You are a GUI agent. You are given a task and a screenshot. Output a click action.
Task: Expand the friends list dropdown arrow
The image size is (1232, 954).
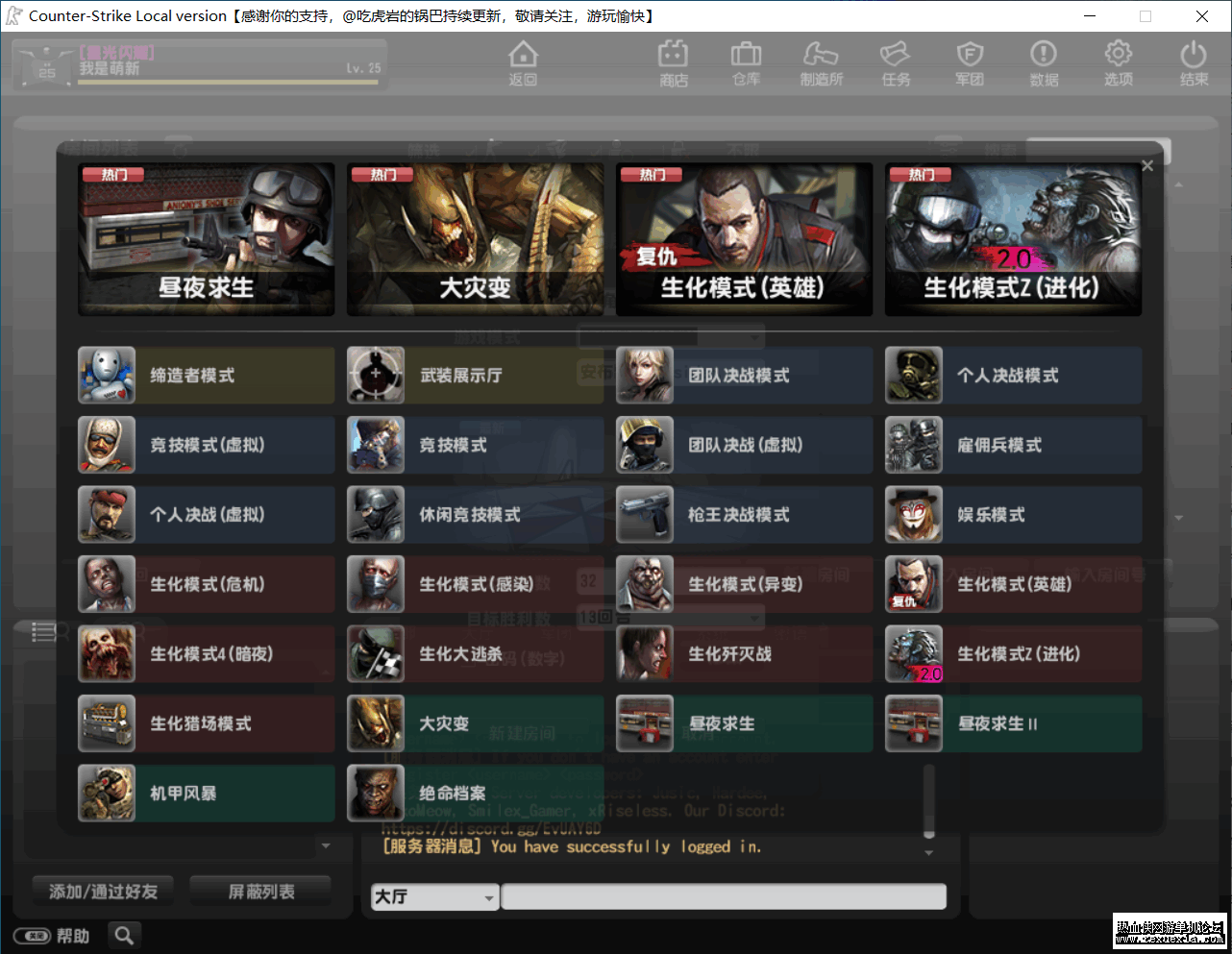click(326, 846)
